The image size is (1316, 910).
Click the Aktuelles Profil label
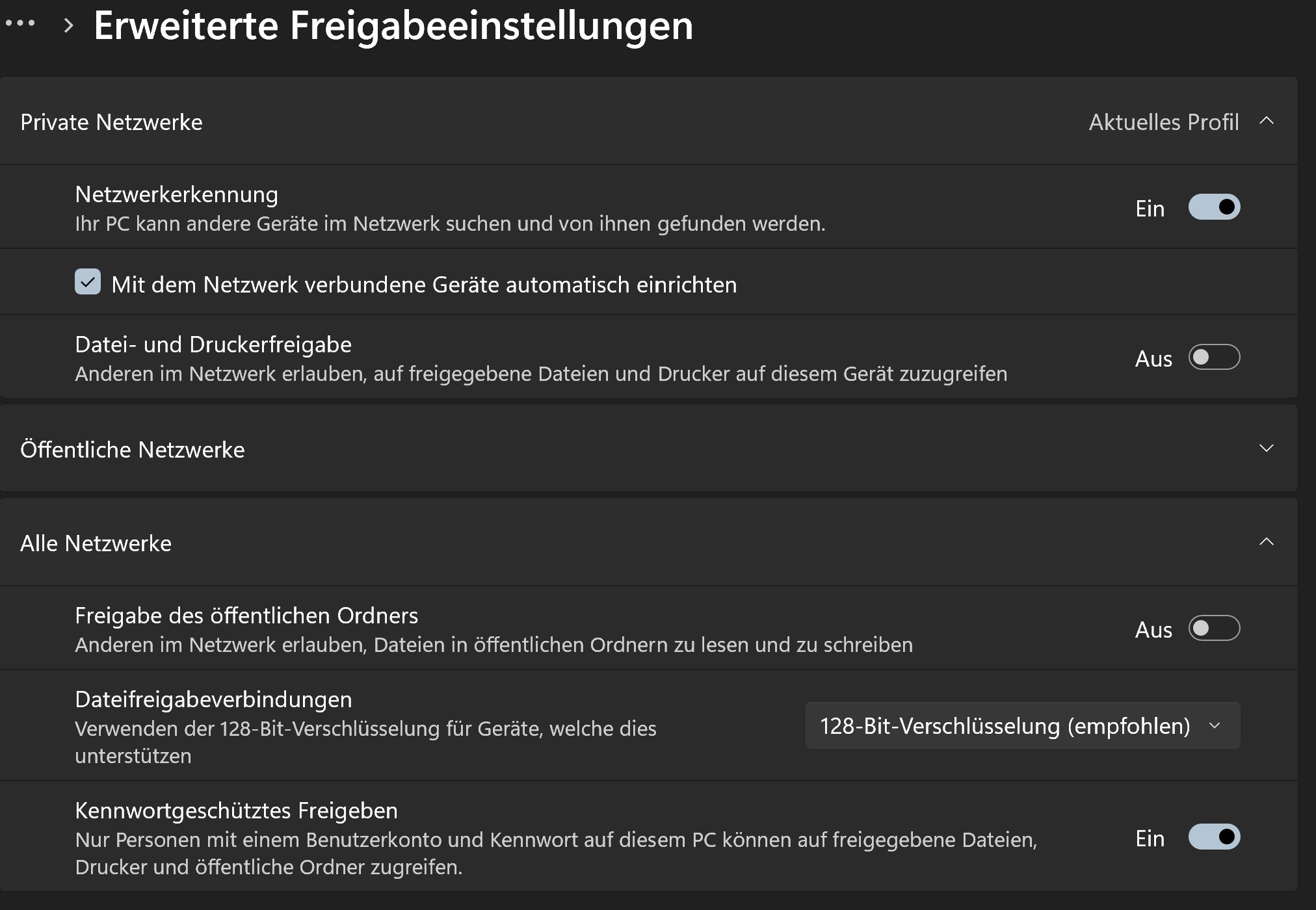point(1163,122)
